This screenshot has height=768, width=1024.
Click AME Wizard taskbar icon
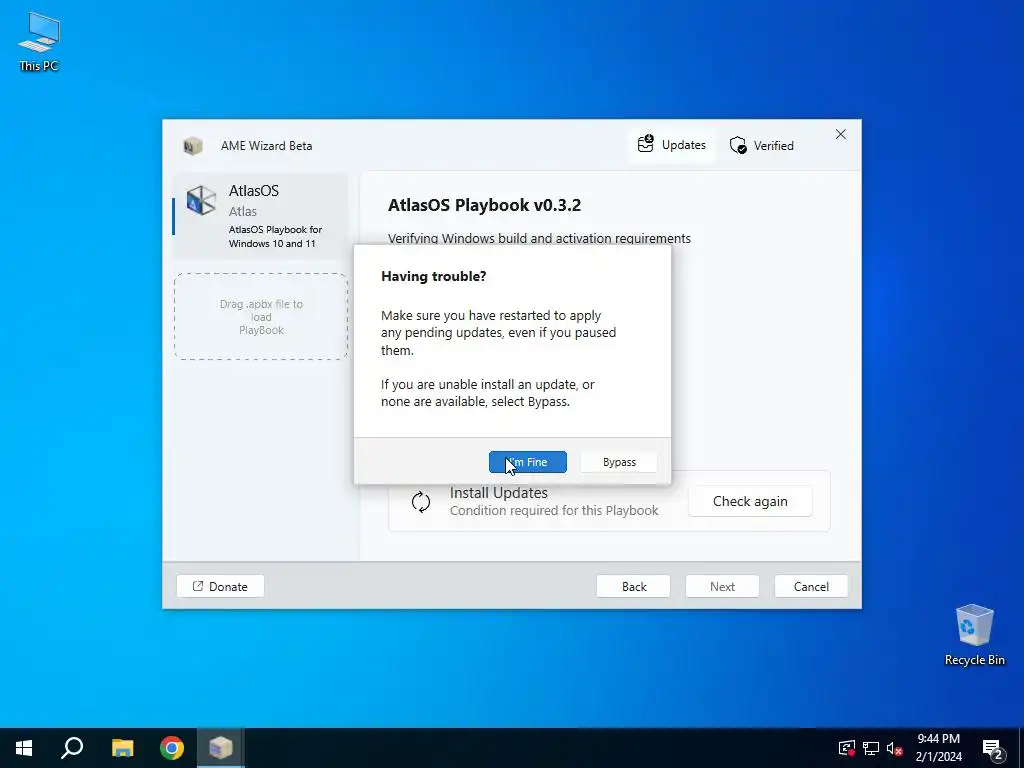(x=221, y=748)
